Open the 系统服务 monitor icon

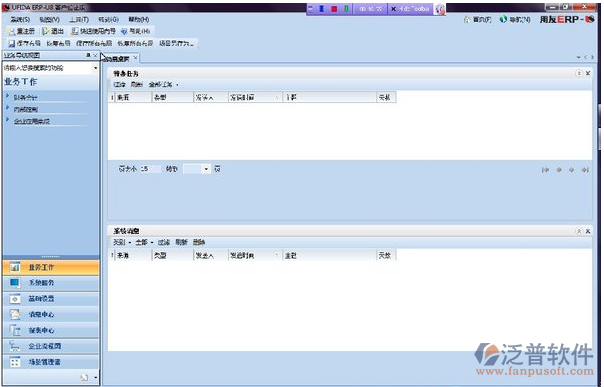(x=15, y=283)
